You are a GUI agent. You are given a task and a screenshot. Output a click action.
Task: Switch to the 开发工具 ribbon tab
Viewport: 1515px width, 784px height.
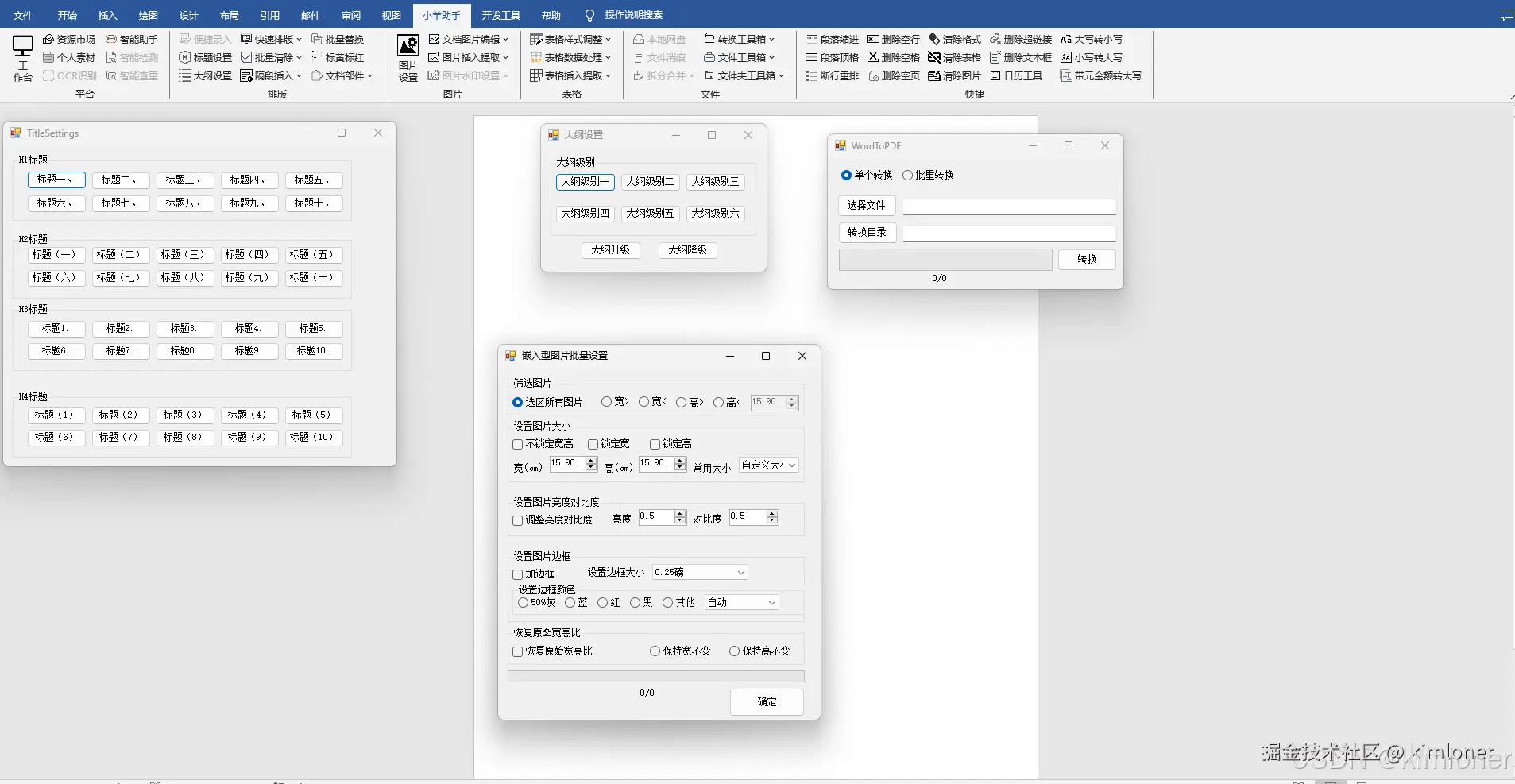click(x=500, y=14)
